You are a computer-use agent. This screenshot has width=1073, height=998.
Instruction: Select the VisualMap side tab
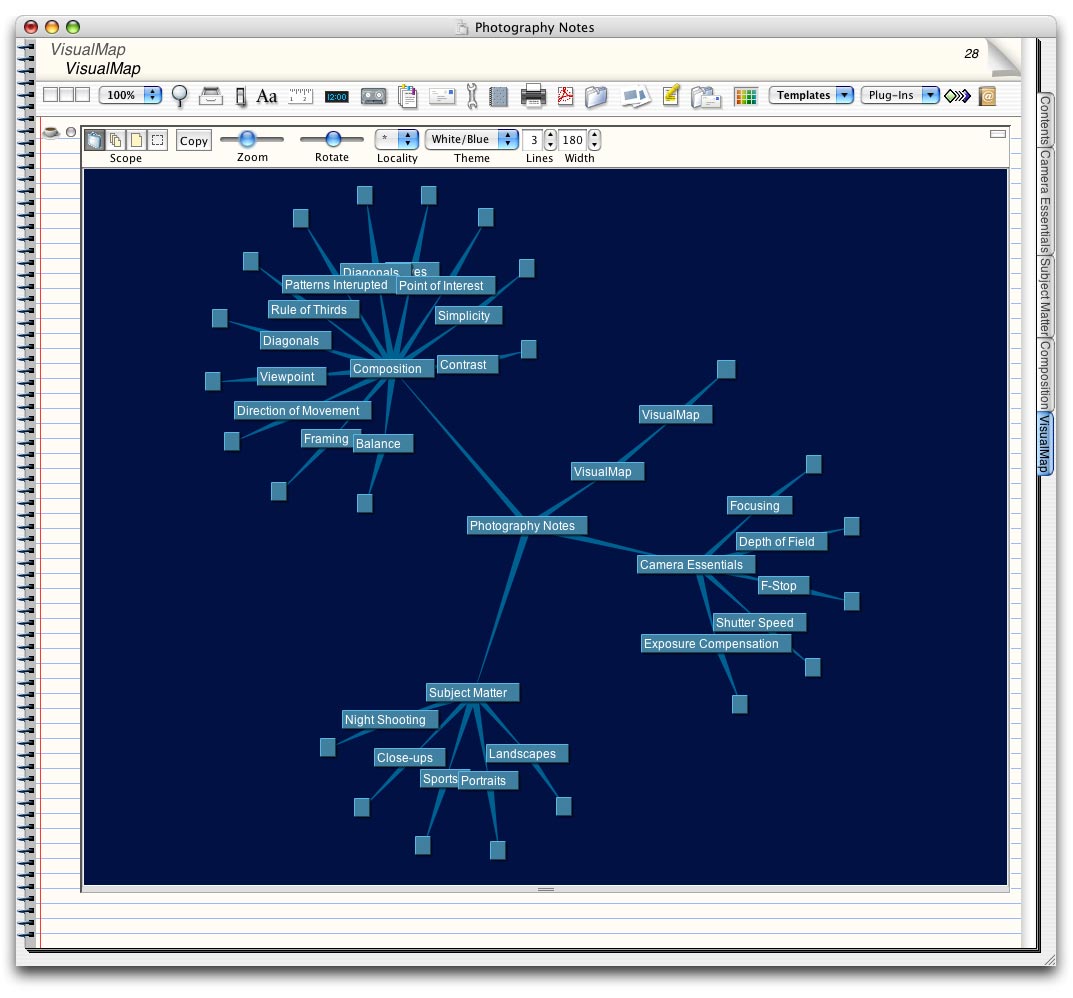click(x=1045, y=444)
